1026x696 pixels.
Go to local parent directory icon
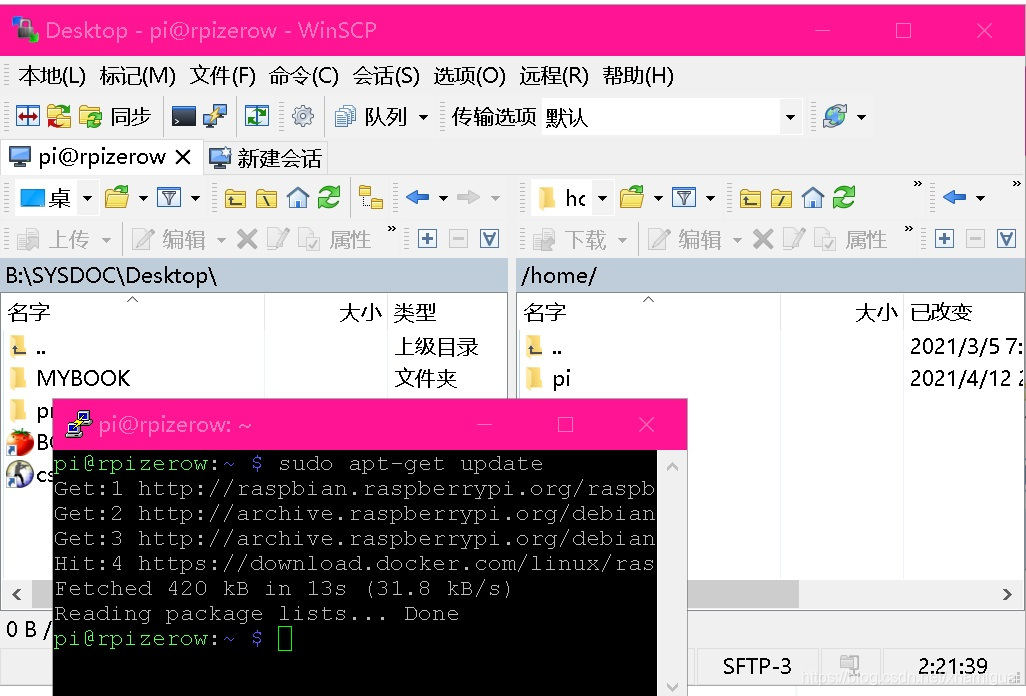pos(235,198)
